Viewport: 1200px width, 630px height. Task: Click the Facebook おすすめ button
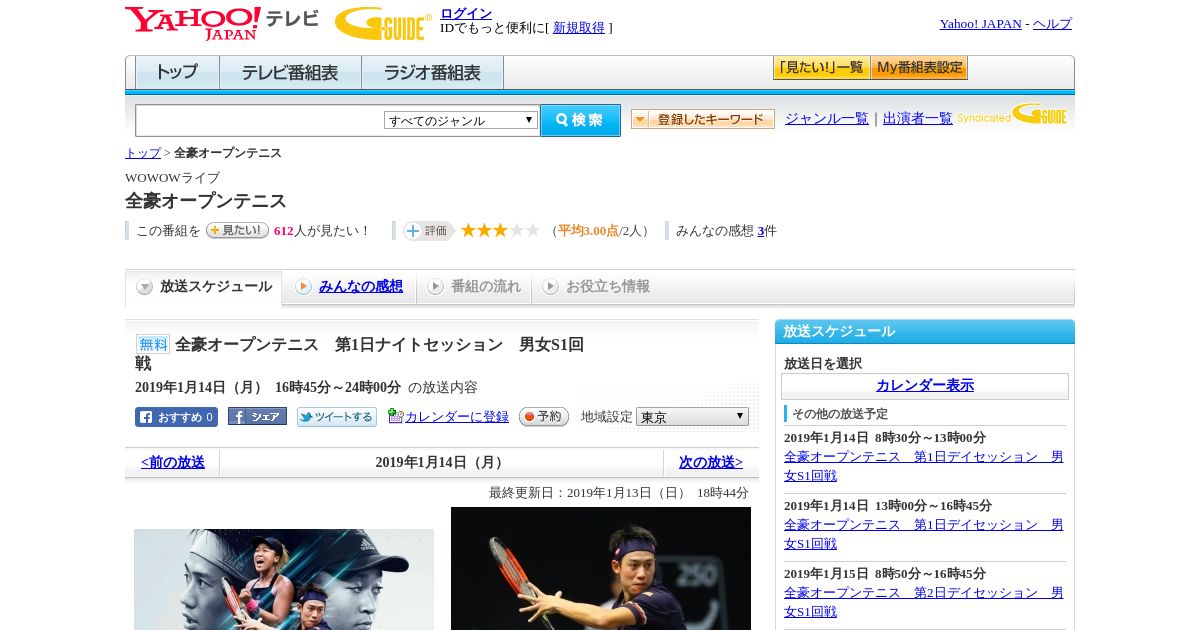pyautogui.click(x=176, y=417)
